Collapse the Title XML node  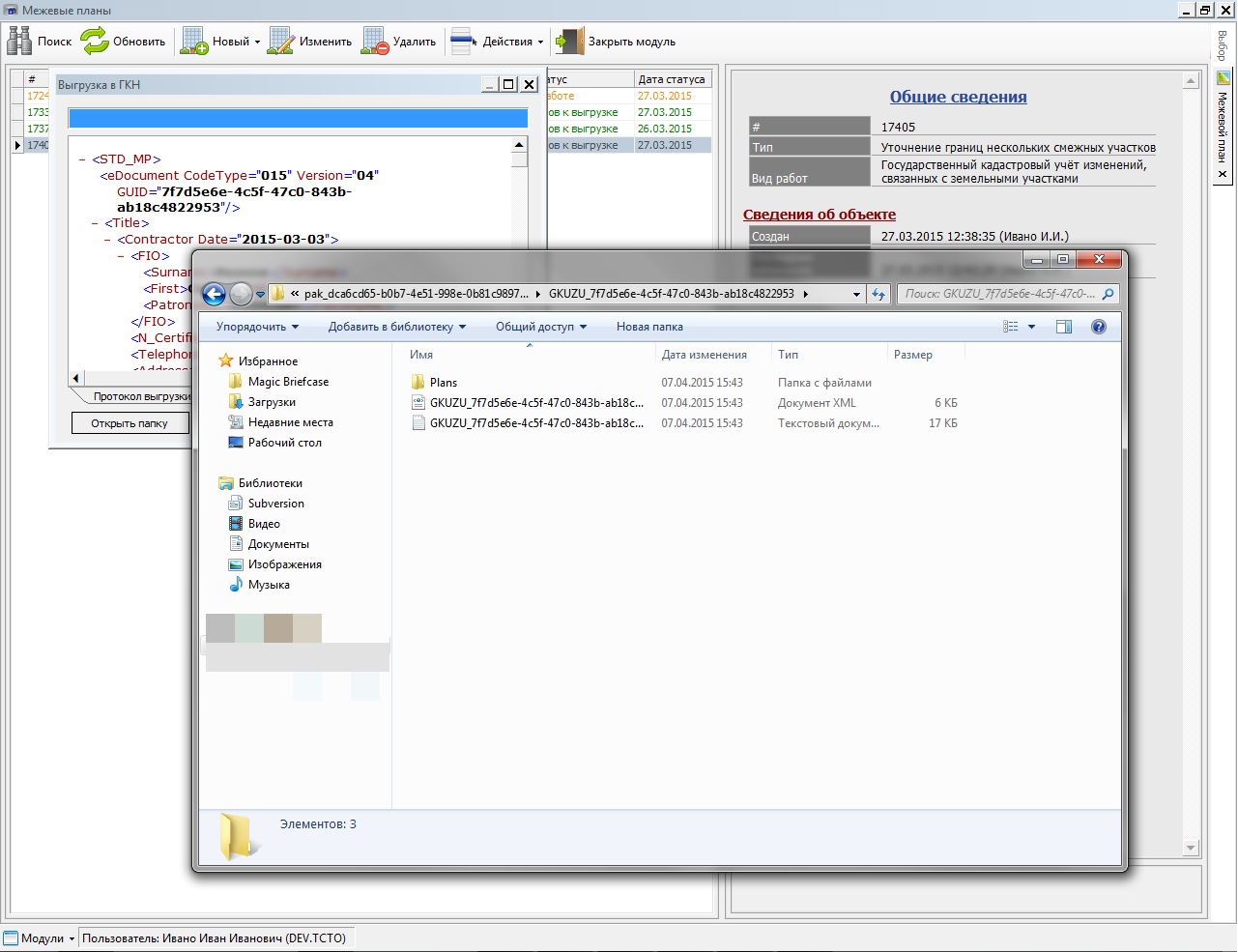tap(95, 223)
